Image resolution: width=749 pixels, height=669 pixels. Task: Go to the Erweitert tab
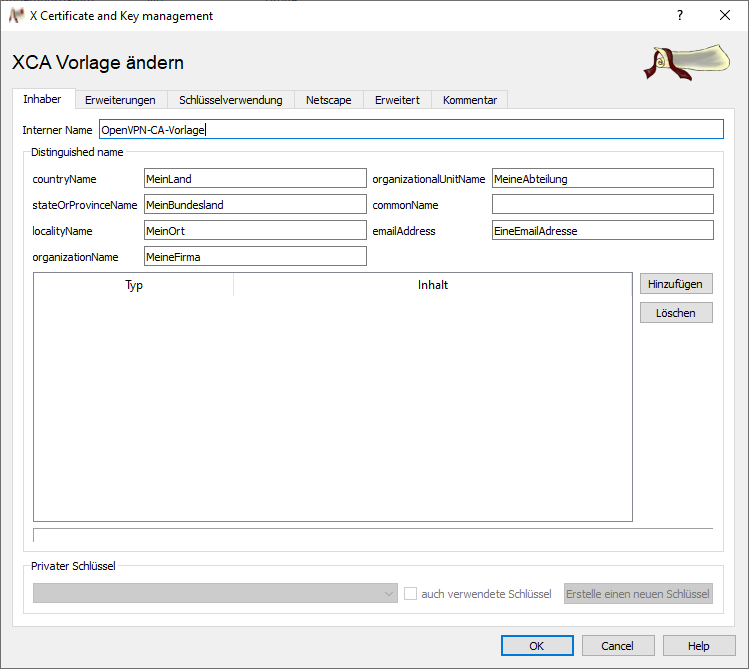[397, 100]
